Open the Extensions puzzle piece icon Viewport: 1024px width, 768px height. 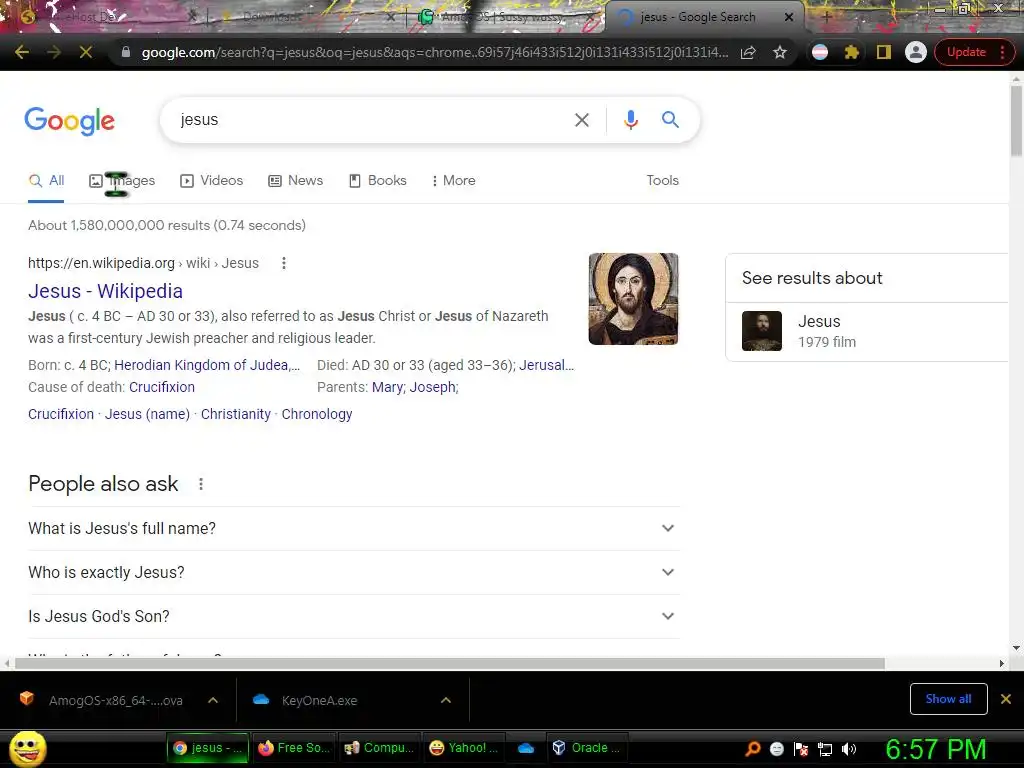coord(852,52)
